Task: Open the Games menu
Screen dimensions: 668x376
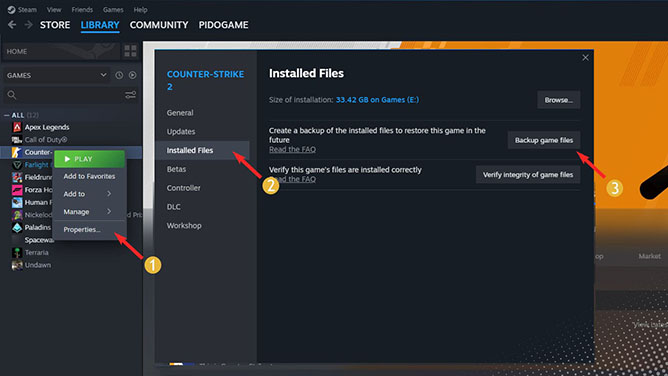Action: [x=113, y=9]
